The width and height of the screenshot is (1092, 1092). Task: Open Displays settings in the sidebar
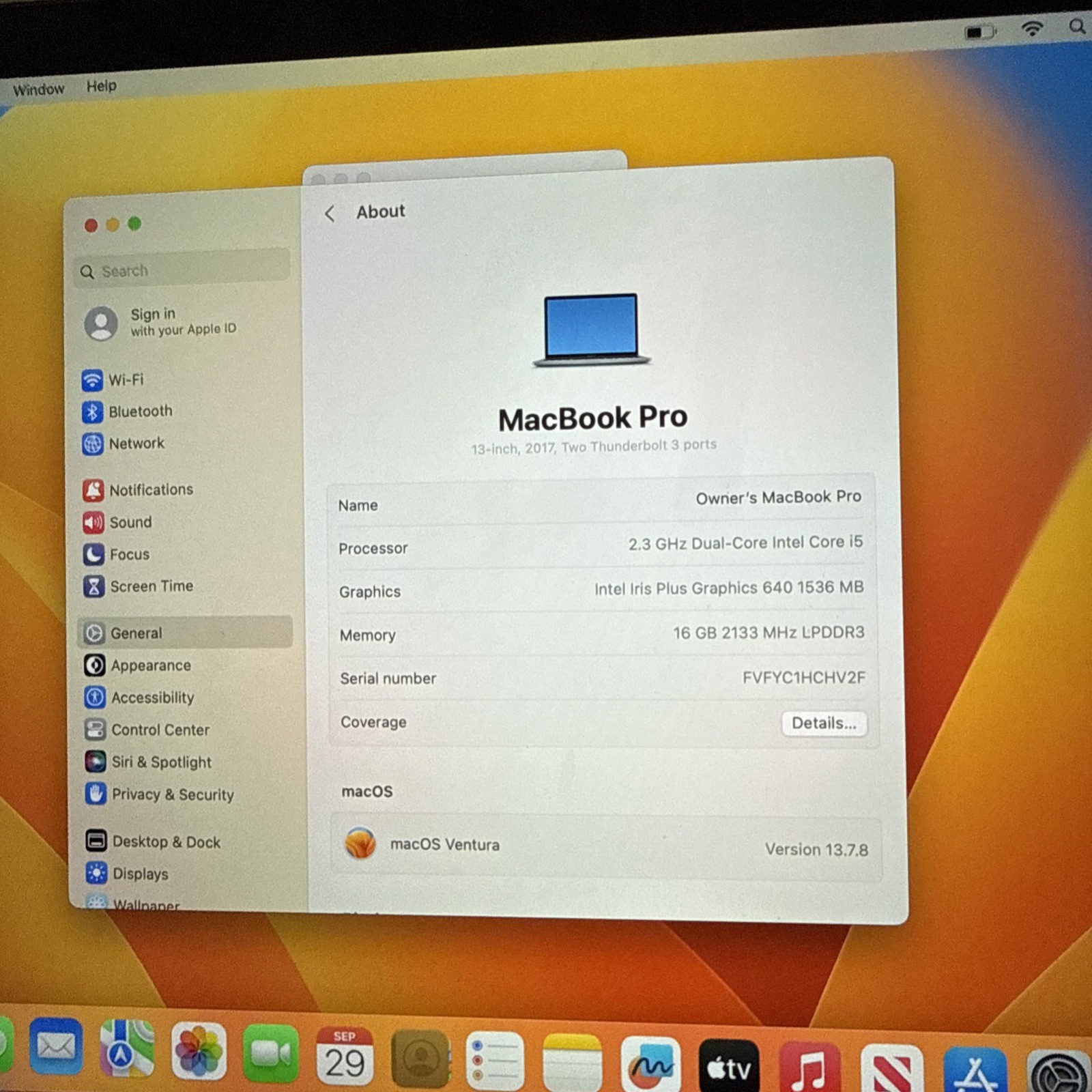(128, 874)
